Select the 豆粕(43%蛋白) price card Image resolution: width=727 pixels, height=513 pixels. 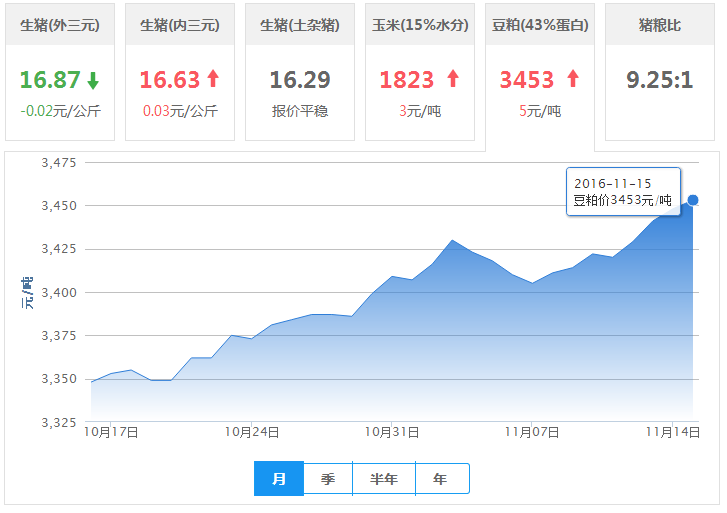click(x=540, y=77)
